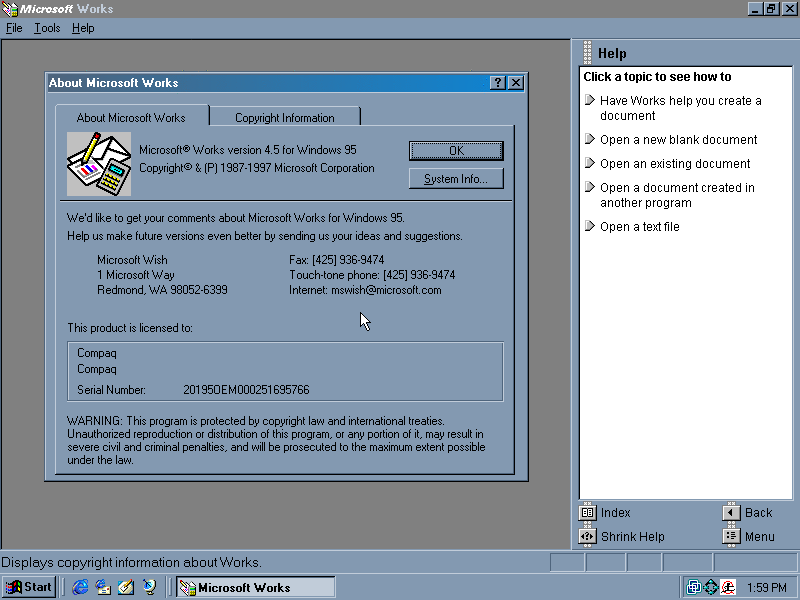Click the Microsoft Works taskbar button
800x600 pixels.
coord(256,587)
